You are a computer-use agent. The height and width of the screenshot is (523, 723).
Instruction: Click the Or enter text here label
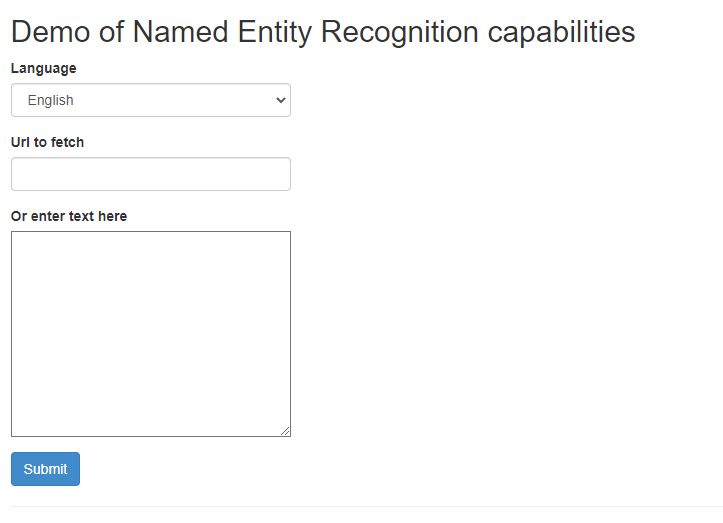pyautogui.click(x=69, y=216)
